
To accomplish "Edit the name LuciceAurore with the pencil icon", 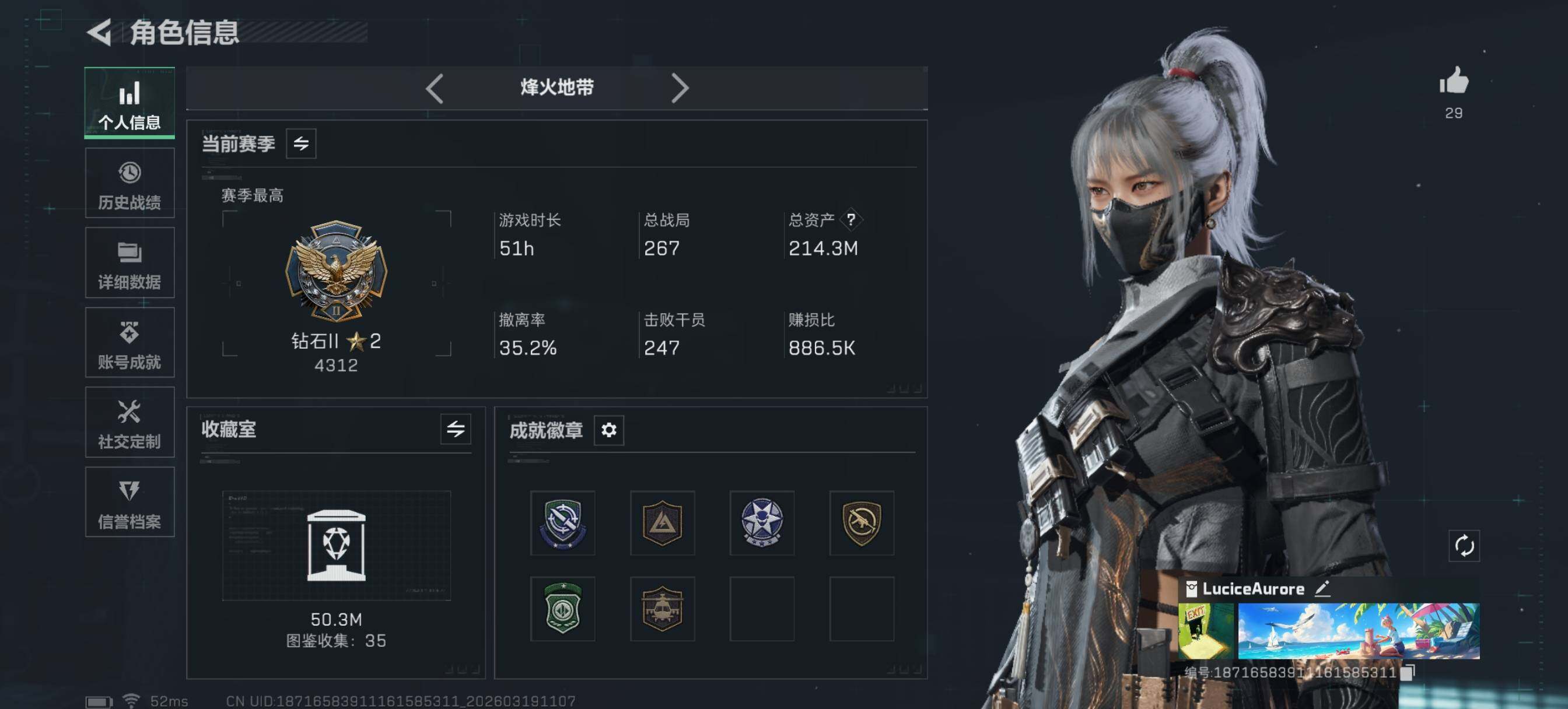I will pyautogui.click(x=1322, y=588).
